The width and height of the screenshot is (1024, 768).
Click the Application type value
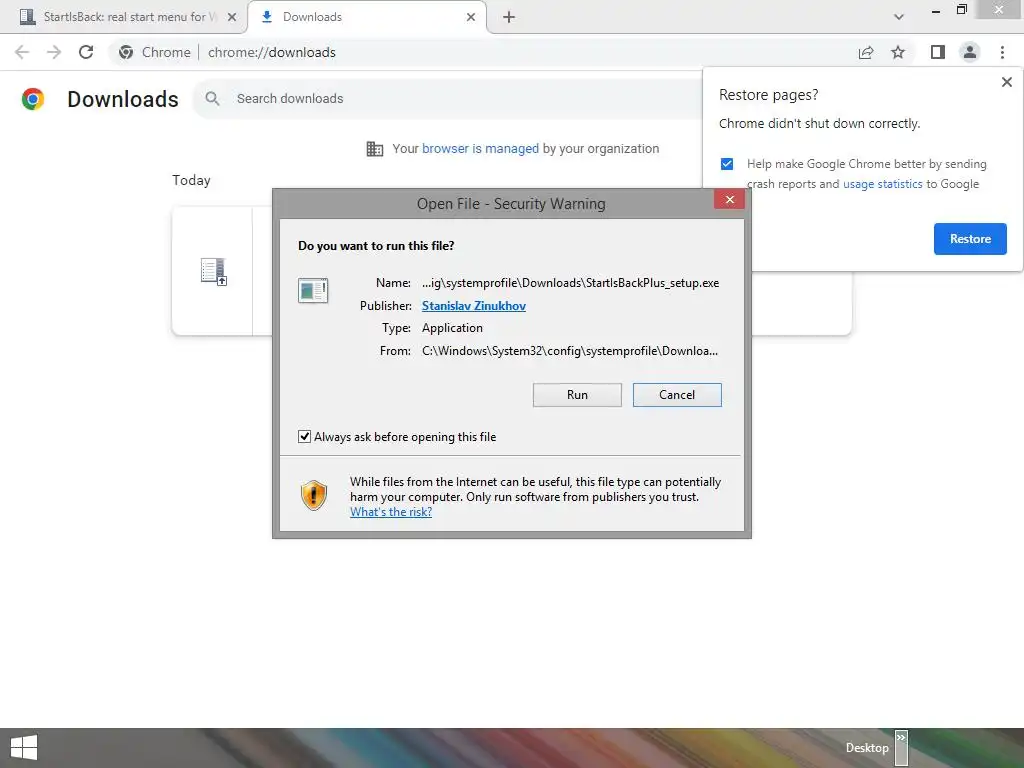[452, 328]
